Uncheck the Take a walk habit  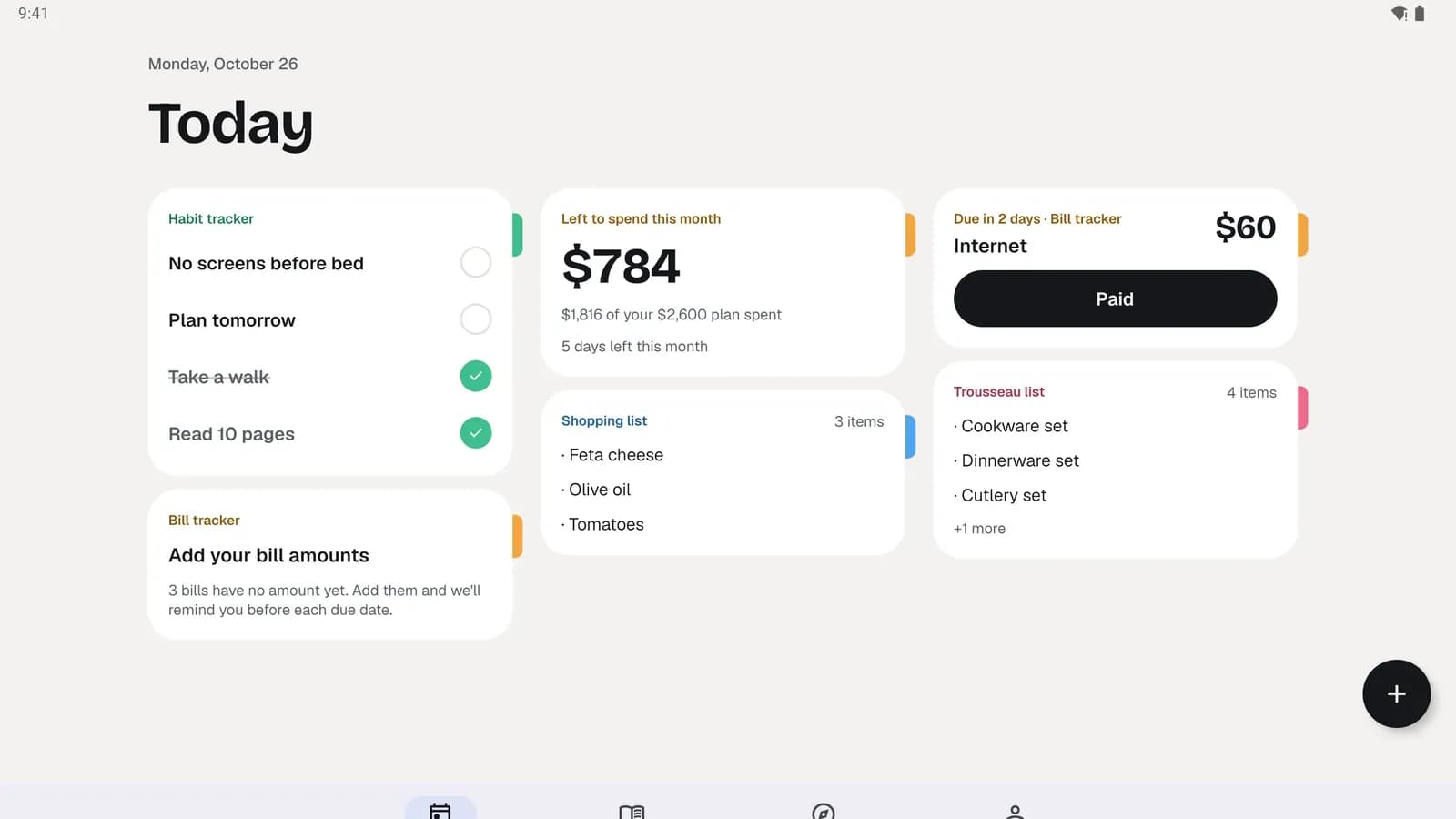point(476,376)
